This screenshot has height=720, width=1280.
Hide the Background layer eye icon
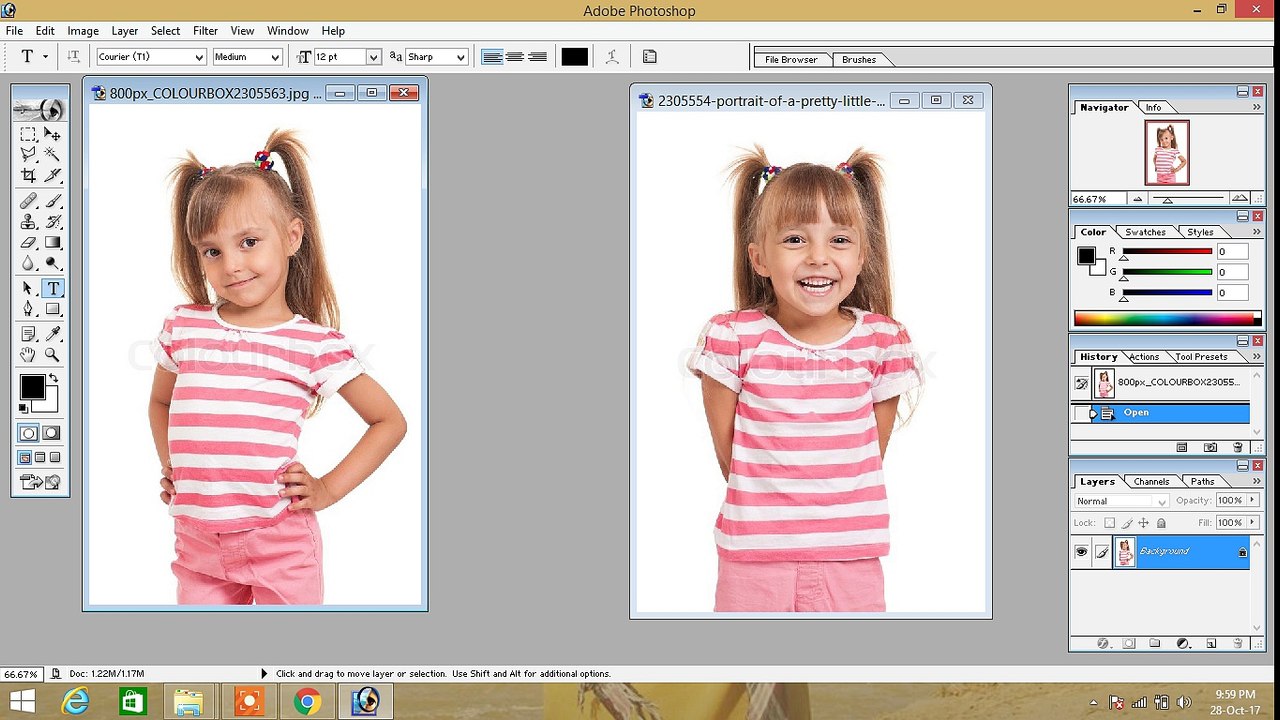1081,551
